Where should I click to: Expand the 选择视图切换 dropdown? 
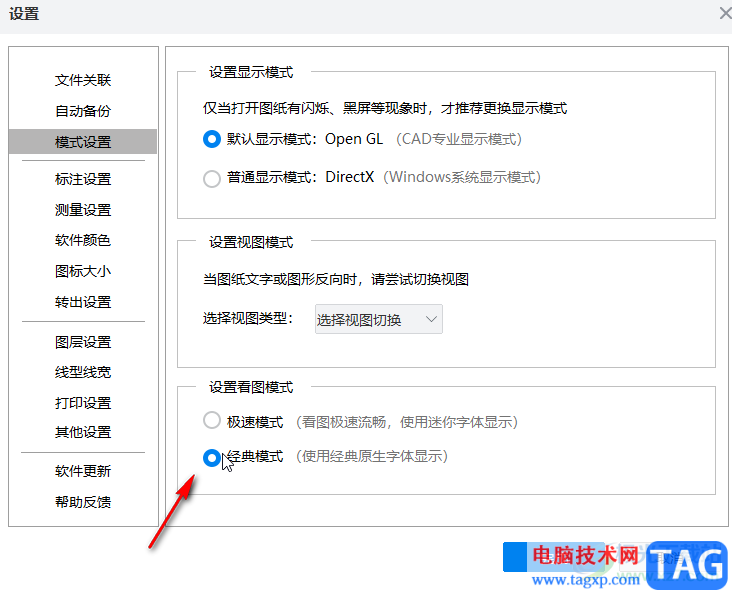[x=379, y=319]
